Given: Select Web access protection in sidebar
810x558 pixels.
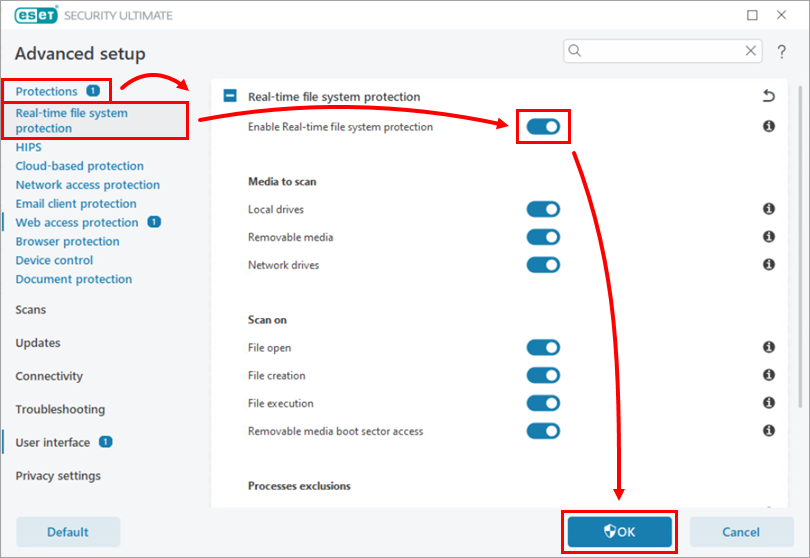Looking at the screenshot, I should point(77,222).
